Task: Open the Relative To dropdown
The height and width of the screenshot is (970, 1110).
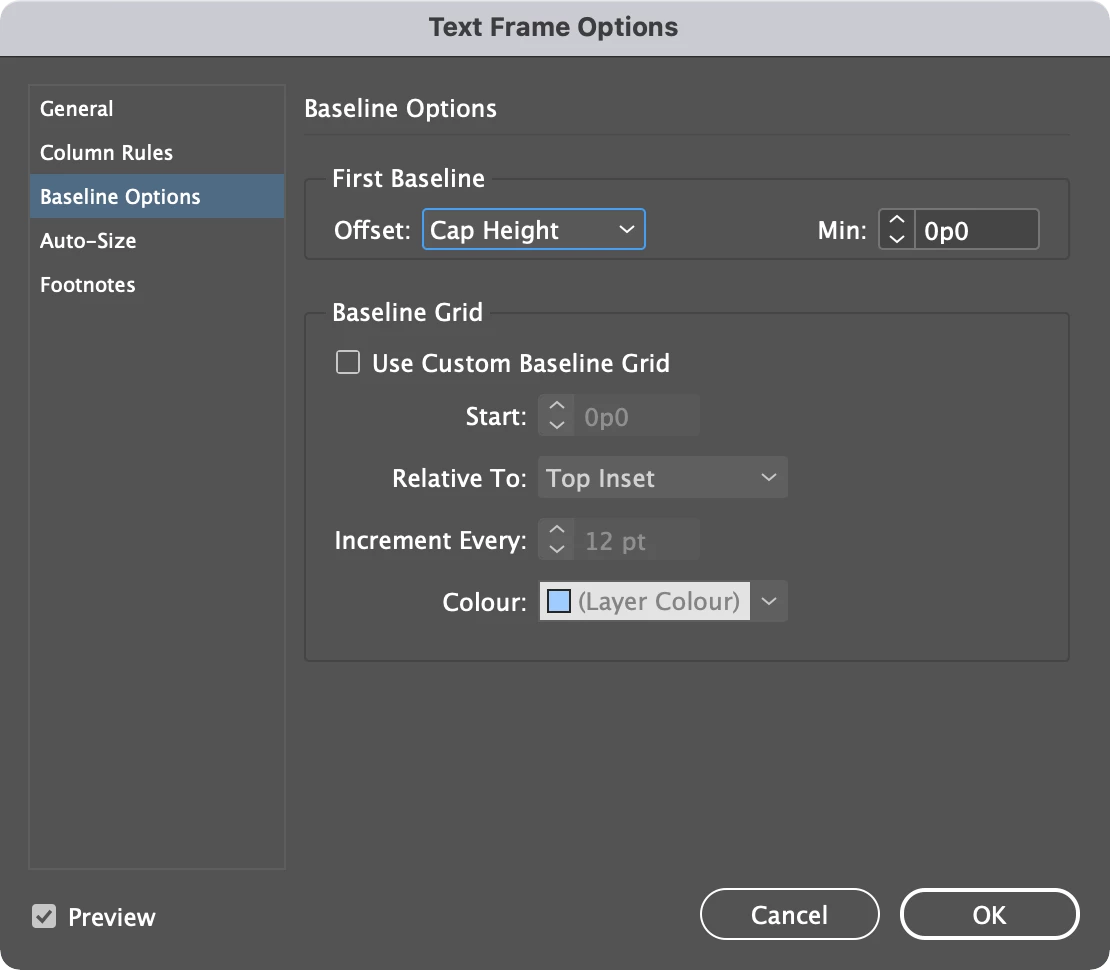Action: point(663,478)
